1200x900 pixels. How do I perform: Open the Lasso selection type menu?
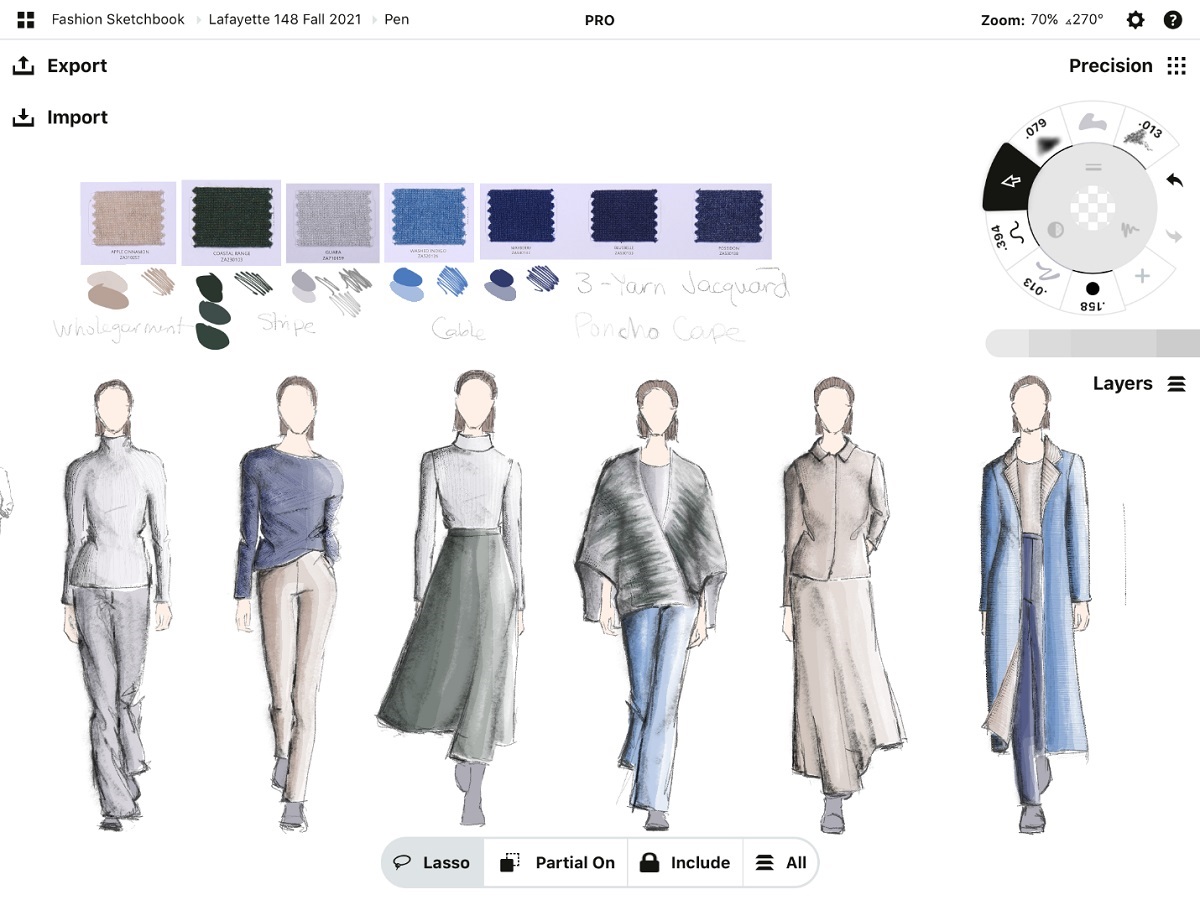pos(432,863)
